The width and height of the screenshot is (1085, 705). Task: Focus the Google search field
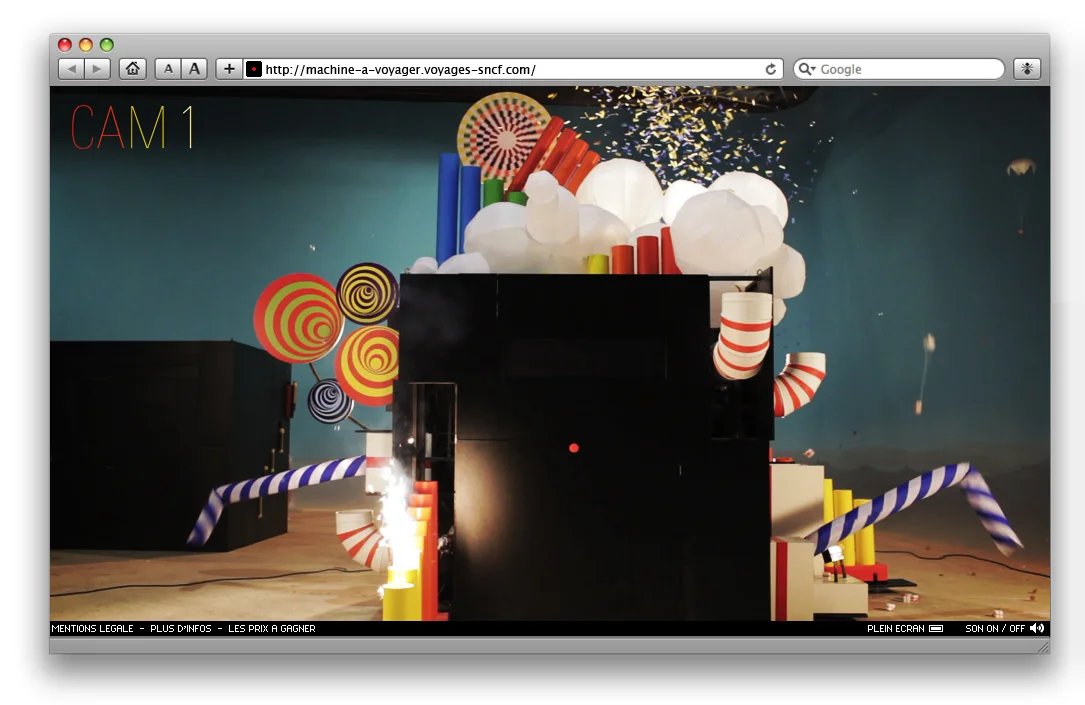pos(899,69)
